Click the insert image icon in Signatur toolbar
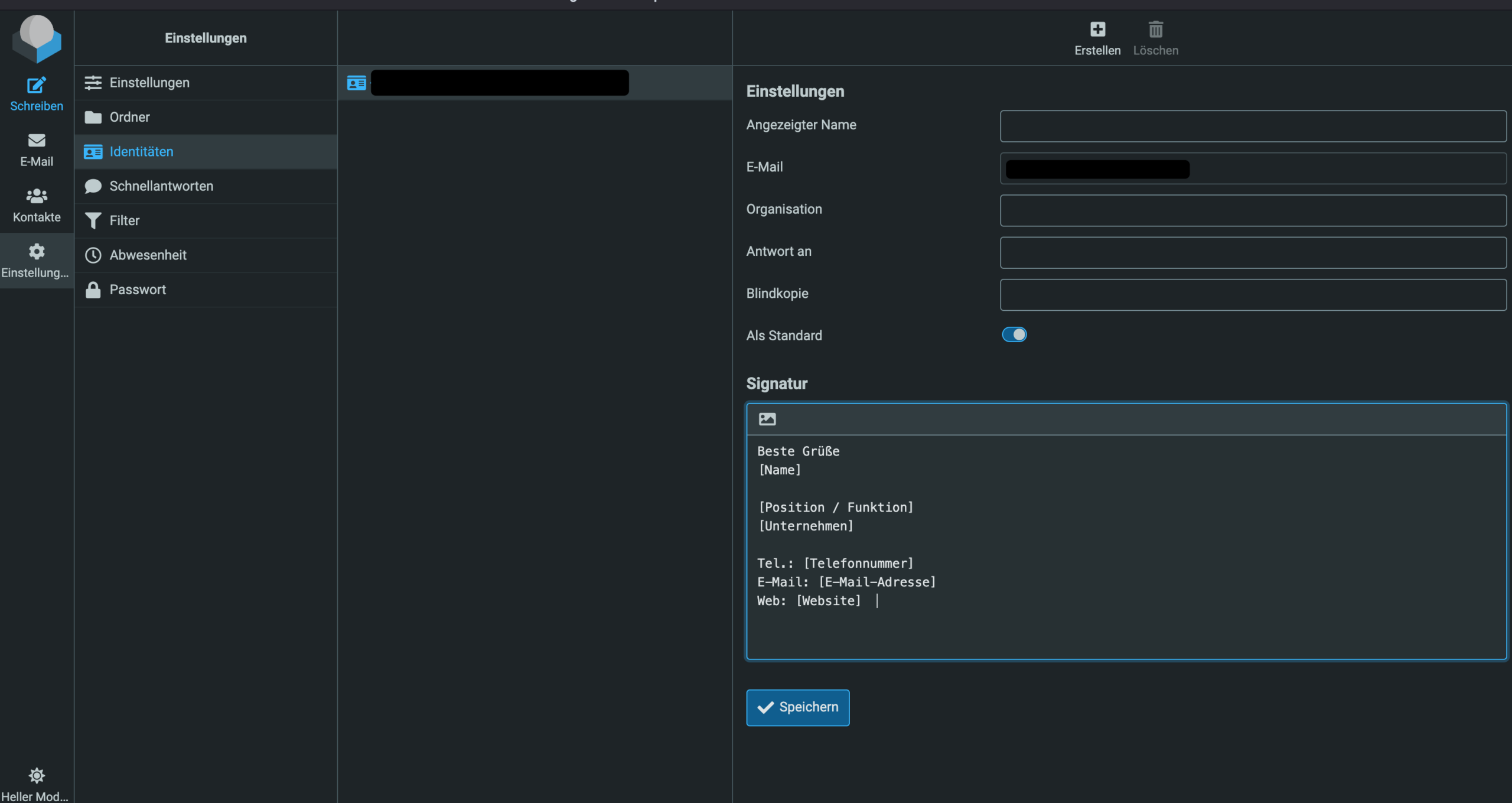 tap(767, 419)
